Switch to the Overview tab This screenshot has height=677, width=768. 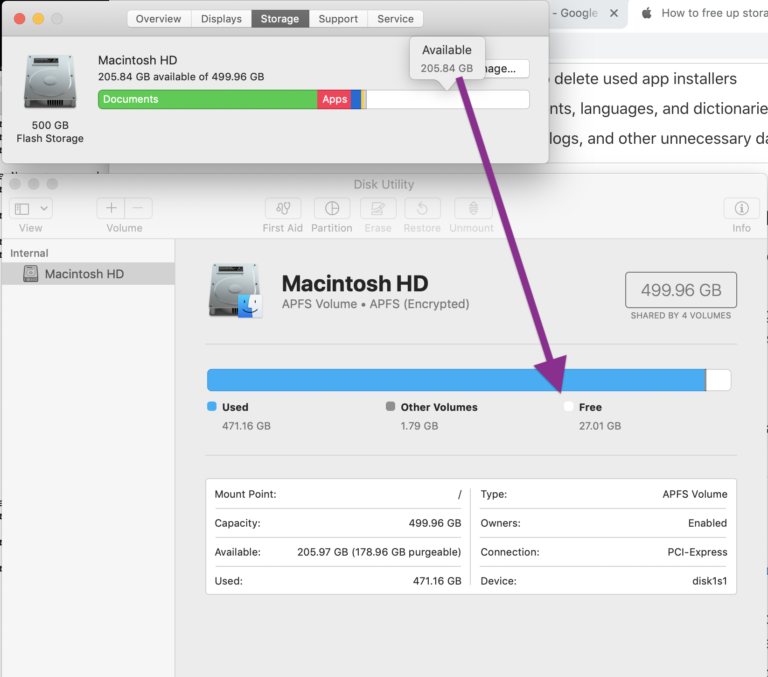[159, 19]
